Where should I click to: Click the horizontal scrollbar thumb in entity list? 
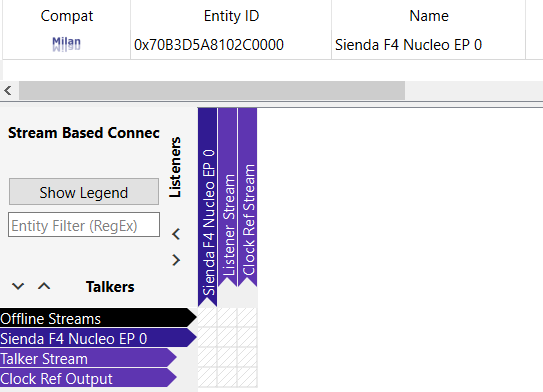212,91
